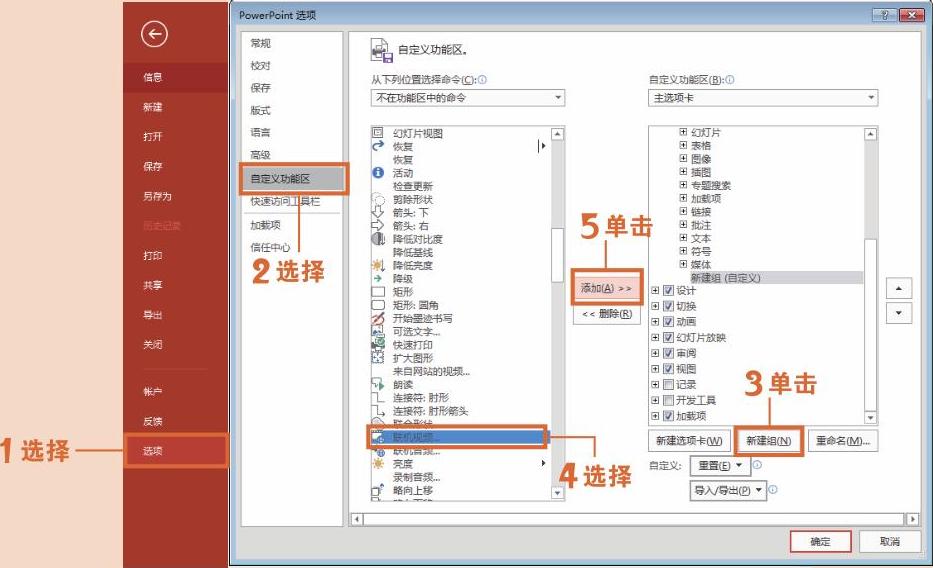
Task: Click the green arrow icon for 降级
Action: pyautogui.click(x=378, y=278)
